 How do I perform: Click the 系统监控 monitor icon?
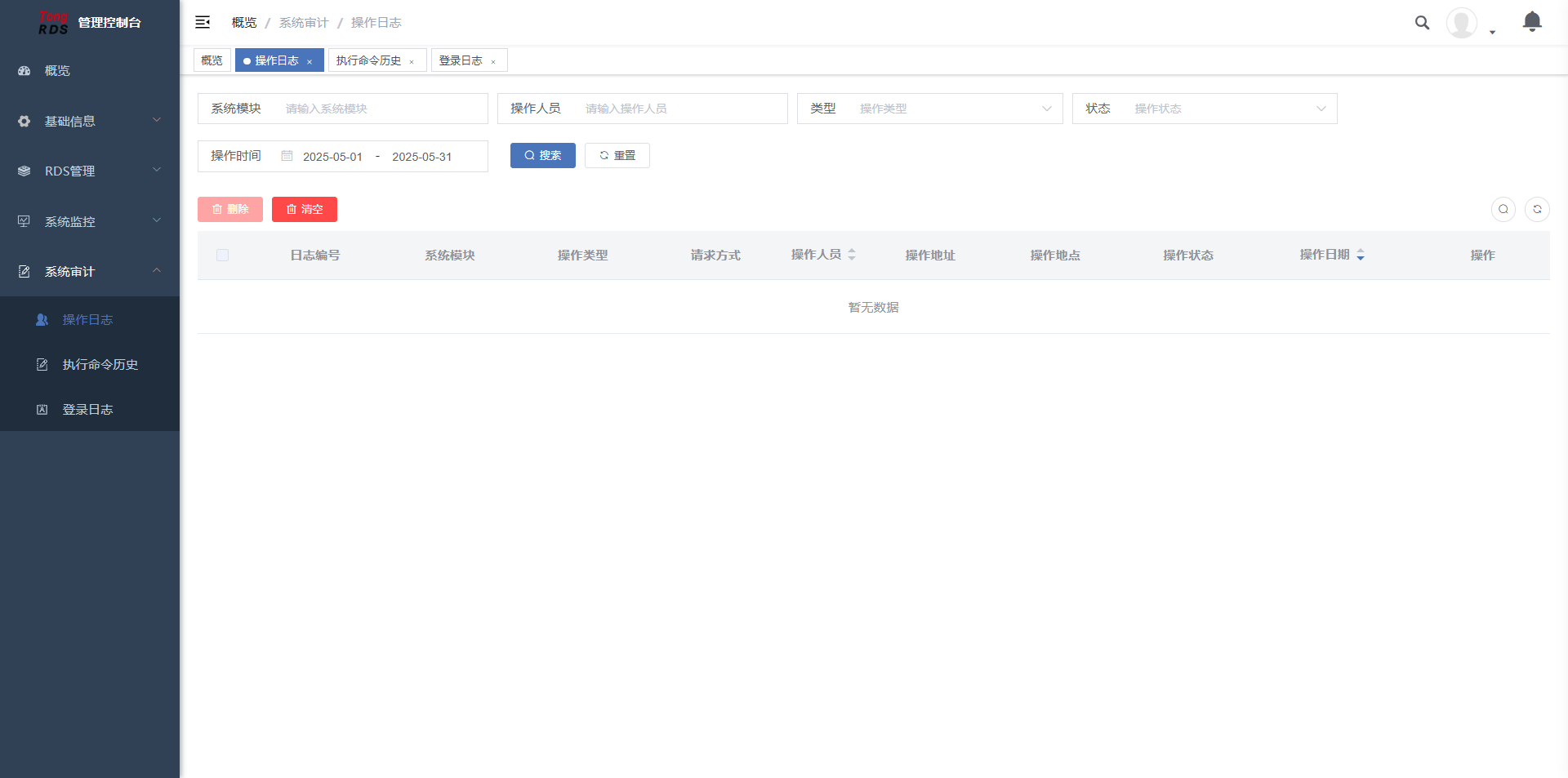click(x=24, y=221)
